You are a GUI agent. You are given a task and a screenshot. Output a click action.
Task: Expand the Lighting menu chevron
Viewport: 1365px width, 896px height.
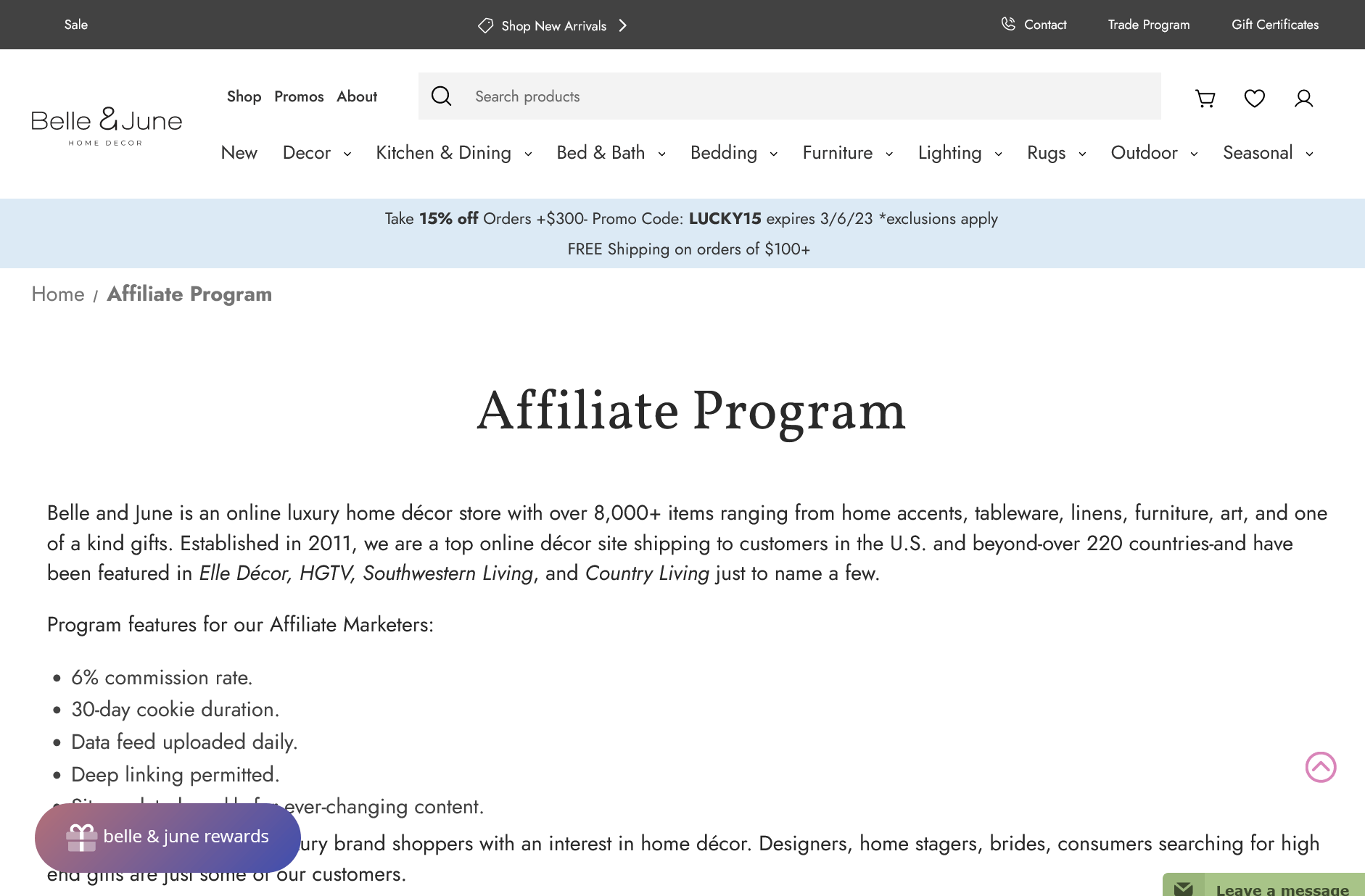point(999,154)
